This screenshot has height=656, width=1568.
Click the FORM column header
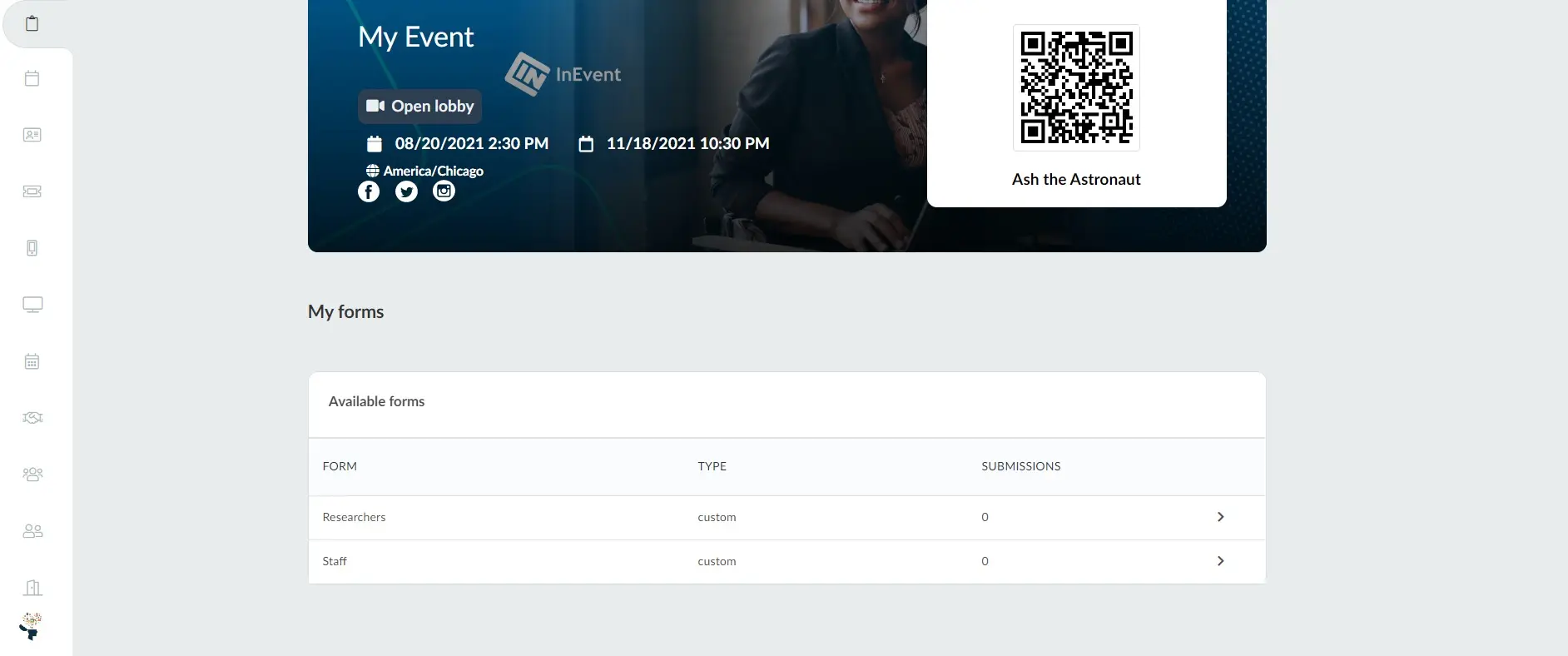coord(340,466)
